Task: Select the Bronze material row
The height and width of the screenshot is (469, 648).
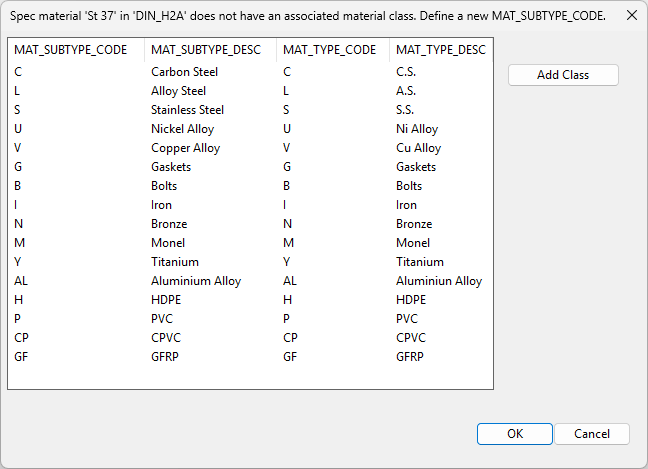Action: (x=169, y=224)
